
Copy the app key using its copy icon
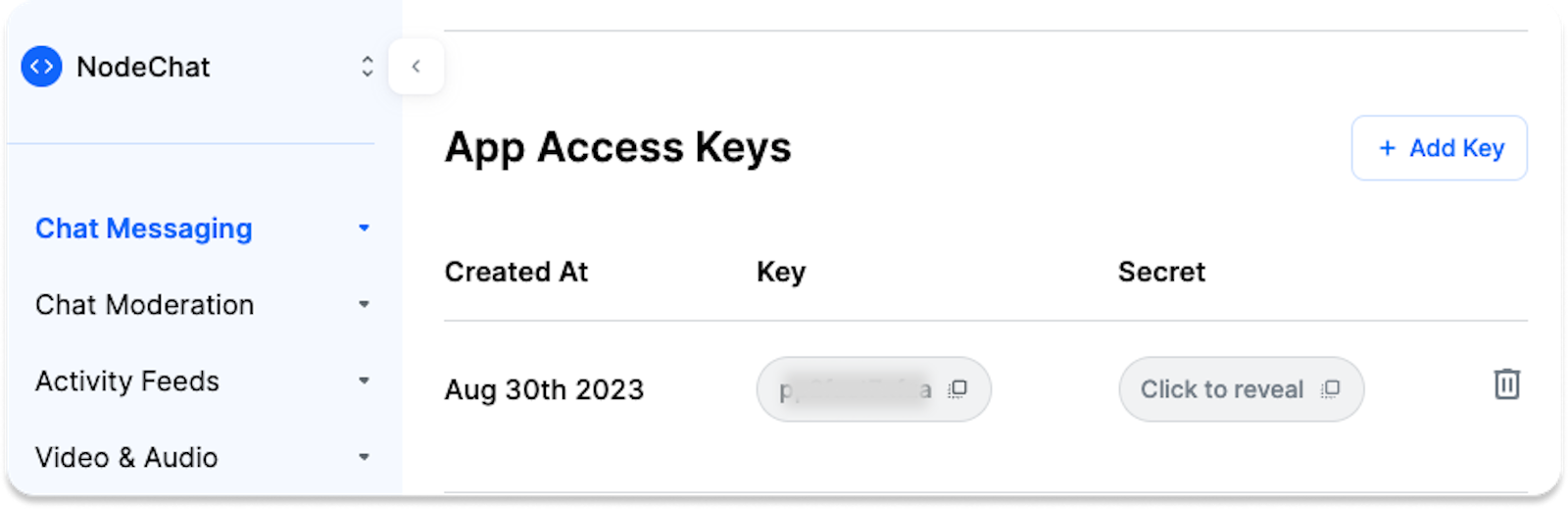957,389
